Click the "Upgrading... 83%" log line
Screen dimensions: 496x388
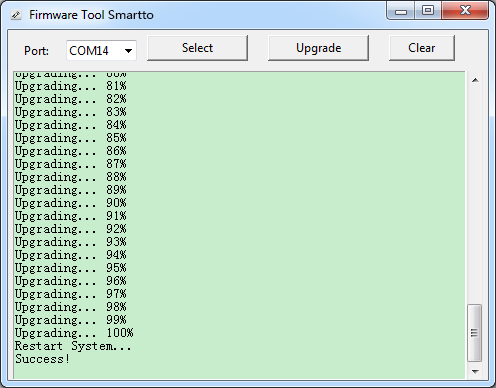pos(71,112)
